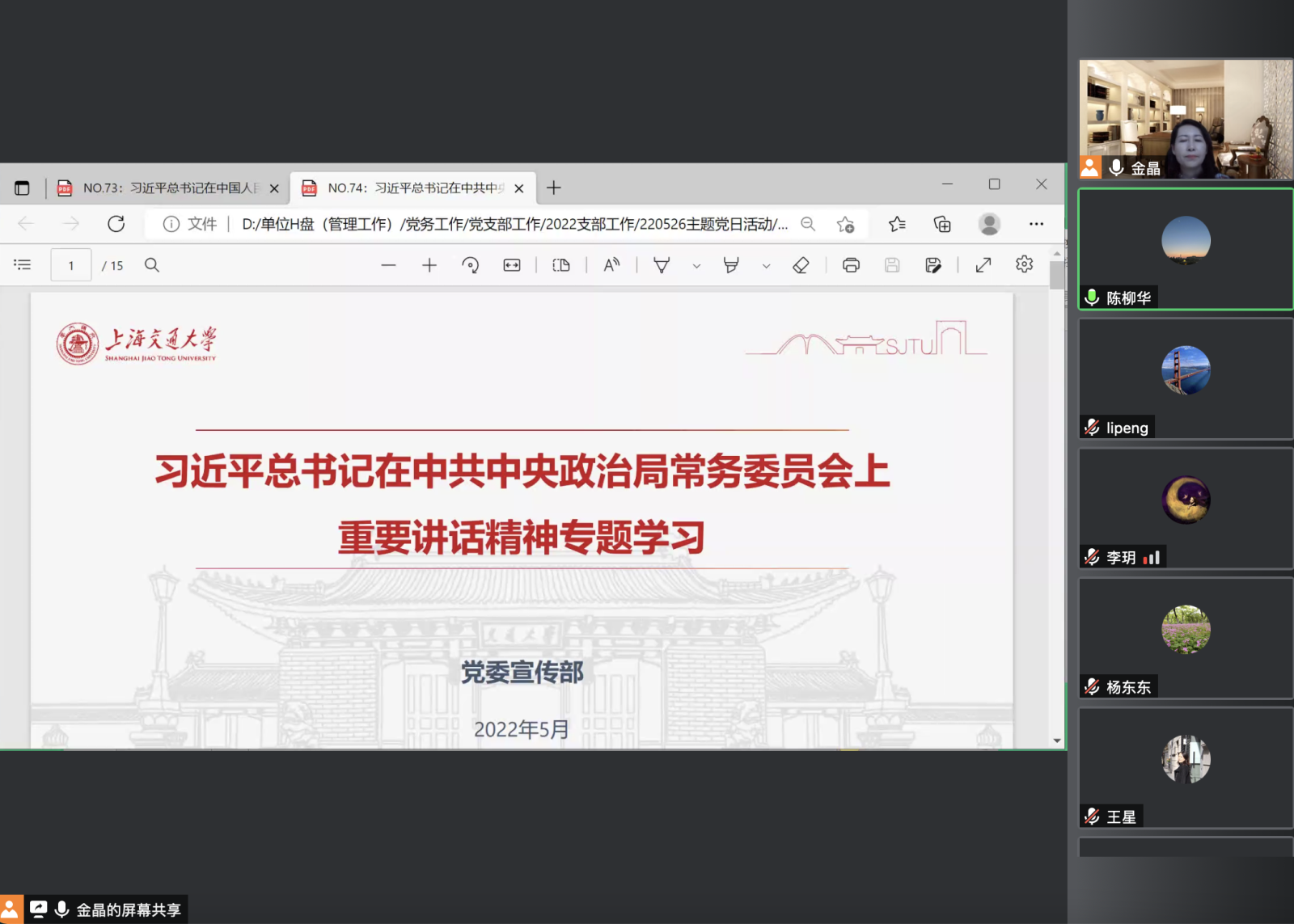Screen dimensions: 1294x924
Task: Toggle the PDF table of contents
Action: [23, 265]
